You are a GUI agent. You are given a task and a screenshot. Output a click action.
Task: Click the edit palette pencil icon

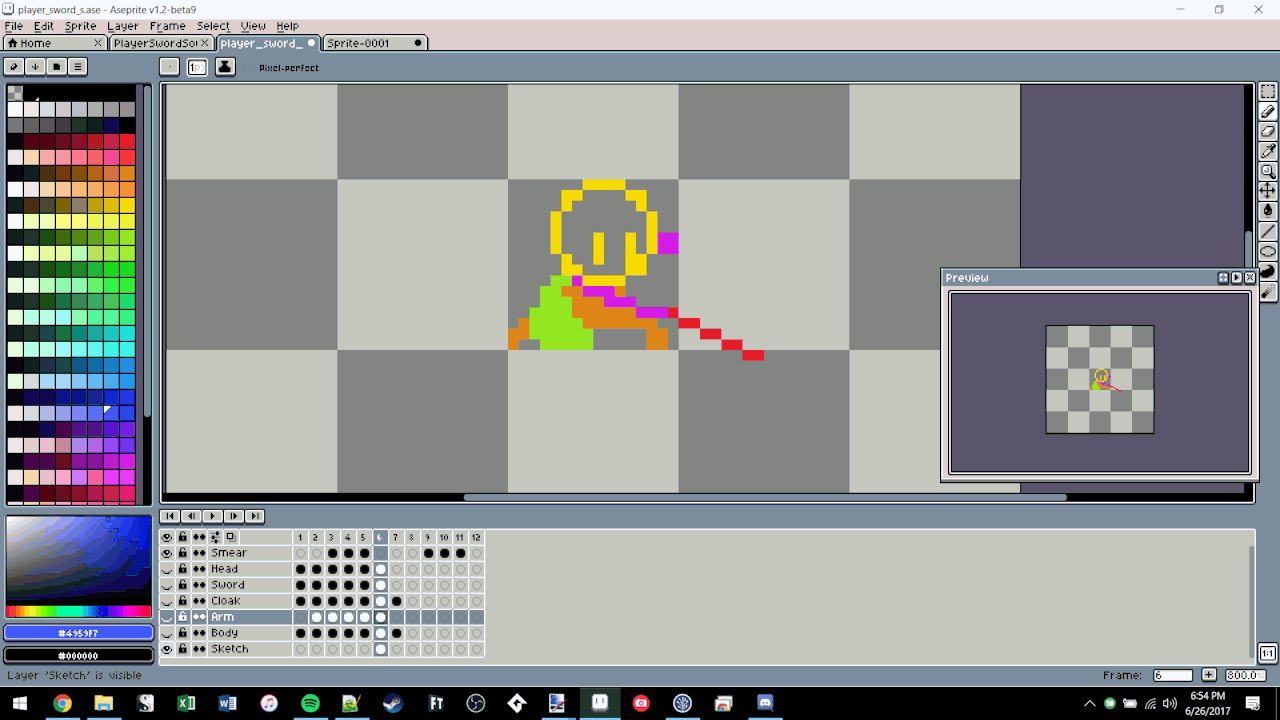pos(14,67)
